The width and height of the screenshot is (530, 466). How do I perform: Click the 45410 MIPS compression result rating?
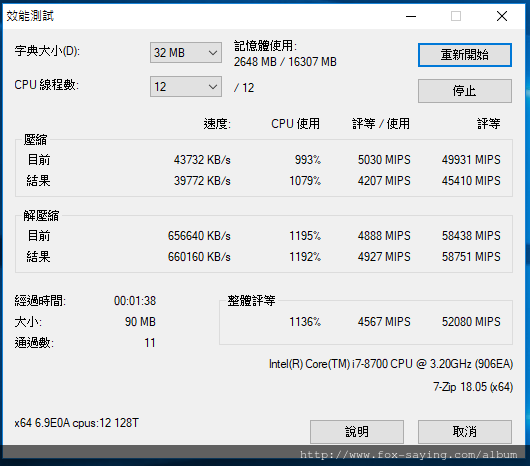pyautogui.click(x=471, y=180)
